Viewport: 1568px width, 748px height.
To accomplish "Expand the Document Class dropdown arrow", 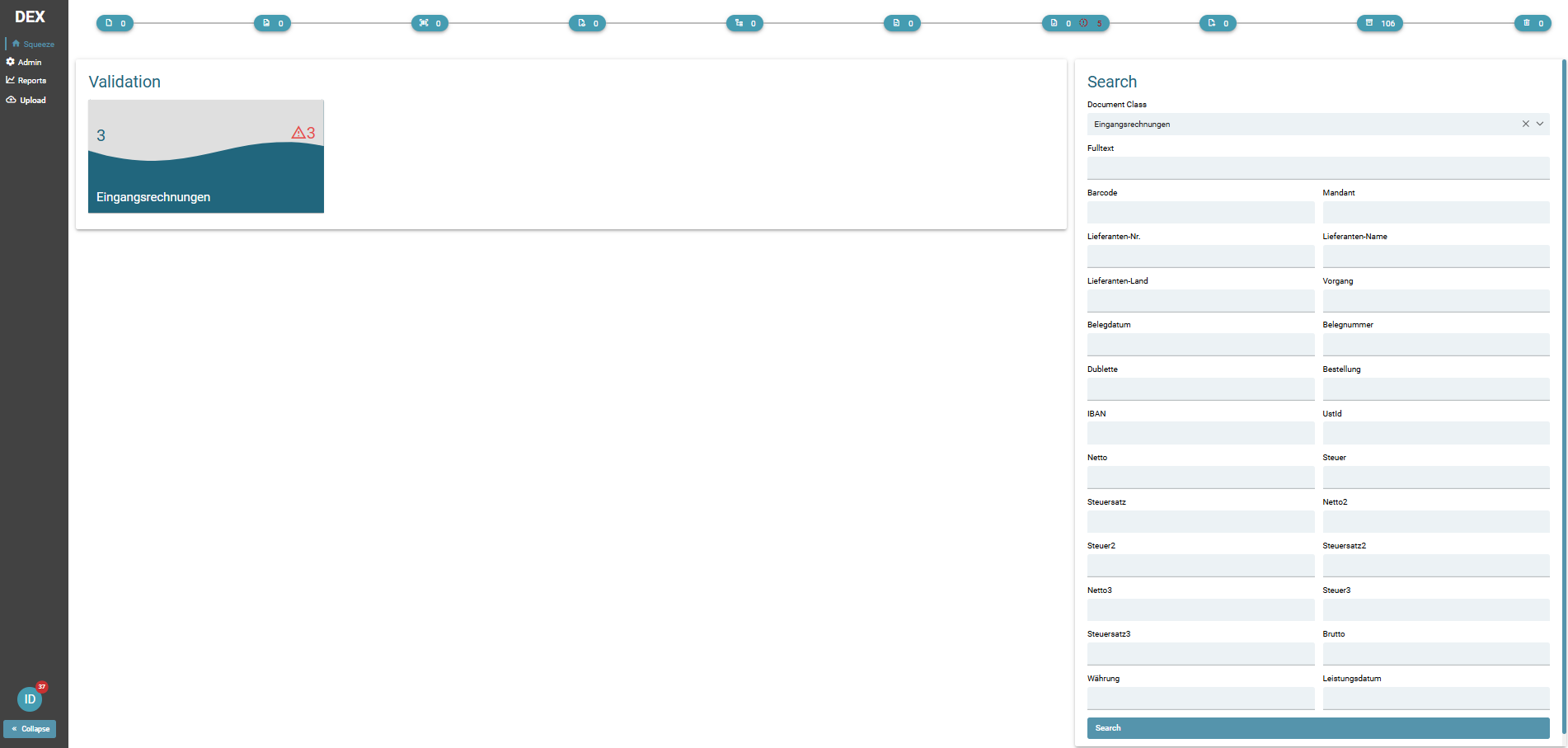I will 1539,124.
